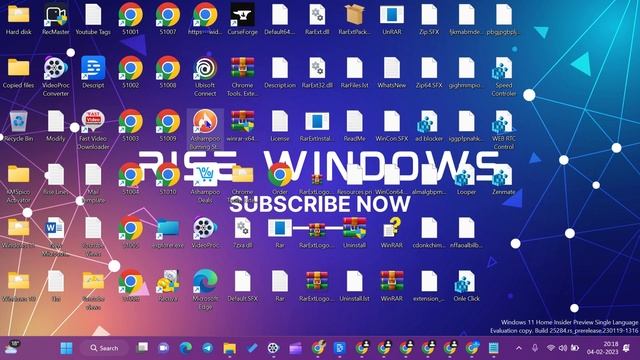Image resolution: width=640 pixels, height=360 pixels.
Task: Select the 7zra.dll file
Action: point(242,232)
